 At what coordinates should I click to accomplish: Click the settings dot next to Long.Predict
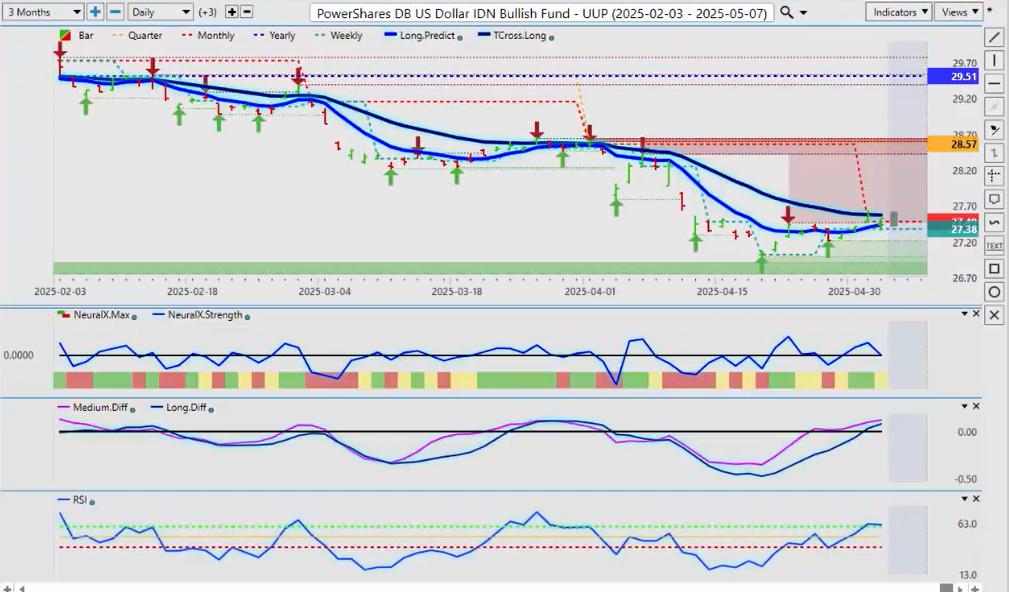click(x=459, y=37)
